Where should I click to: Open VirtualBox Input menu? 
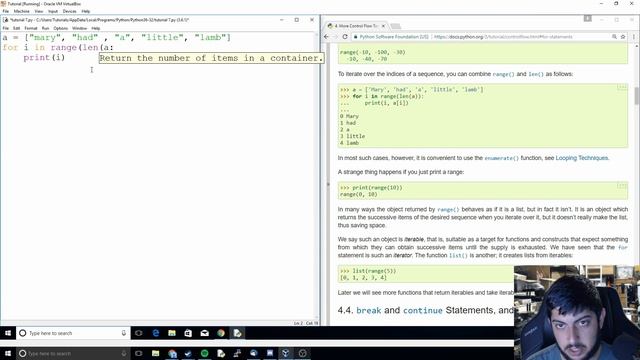pos(53,11)
